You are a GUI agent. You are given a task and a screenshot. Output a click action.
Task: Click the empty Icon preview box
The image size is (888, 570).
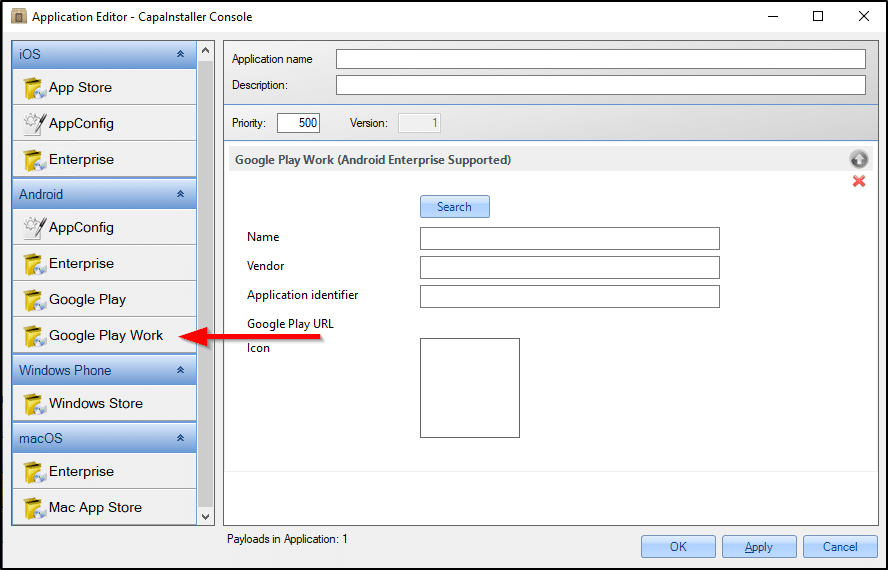[469, 388]
